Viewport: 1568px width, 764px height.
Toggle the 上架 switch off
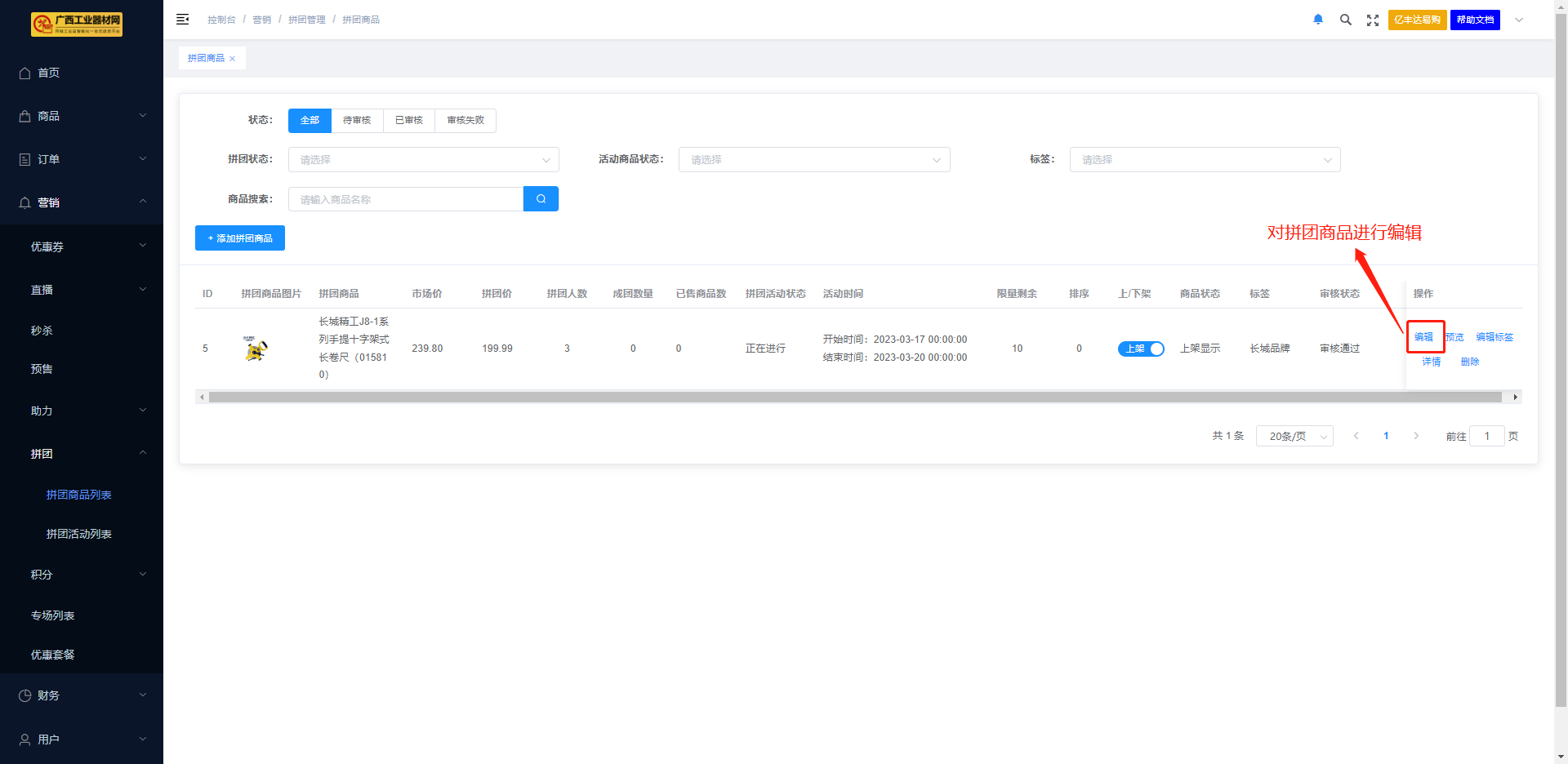pyautogui.click(x=1141, y=349)
